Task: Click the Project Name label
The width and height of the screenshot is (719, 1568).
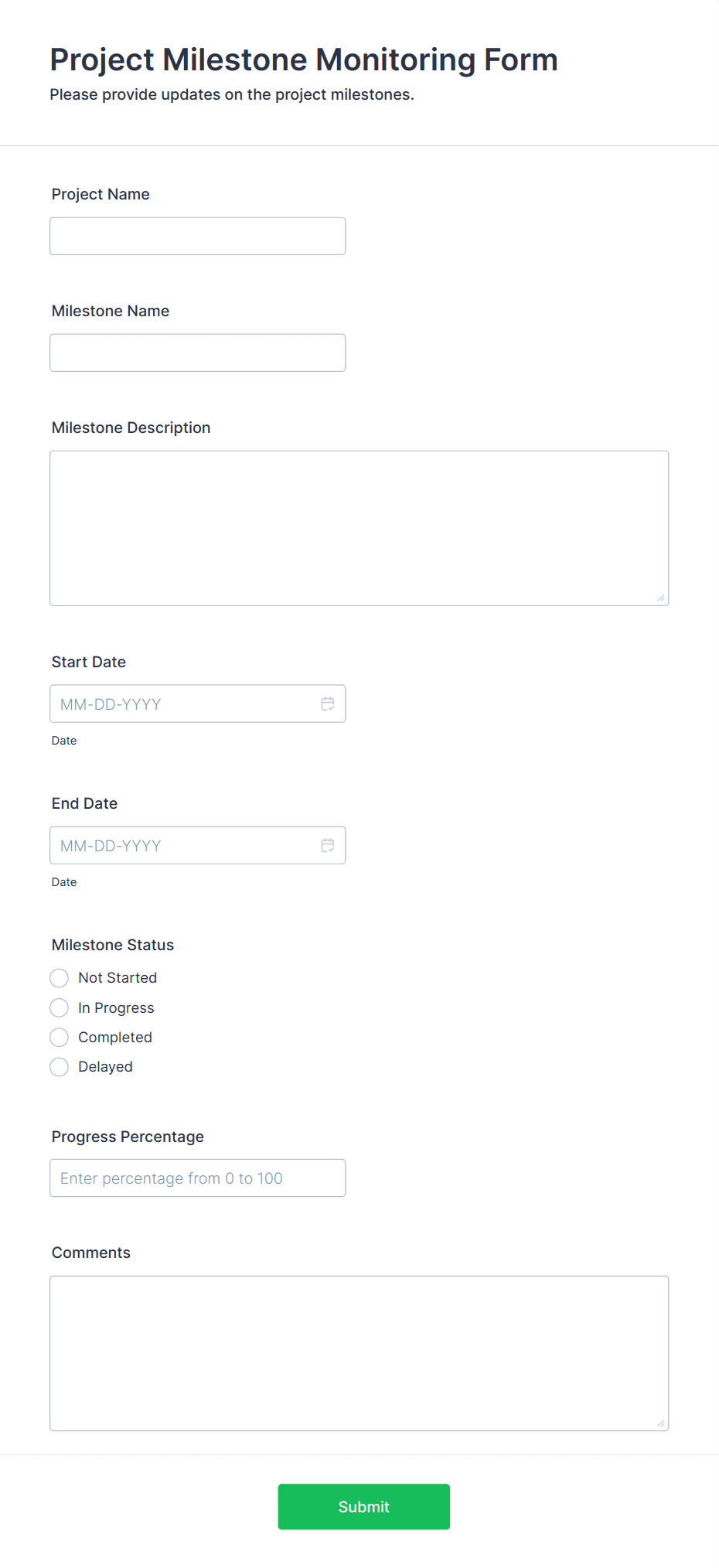Action: 101,194
